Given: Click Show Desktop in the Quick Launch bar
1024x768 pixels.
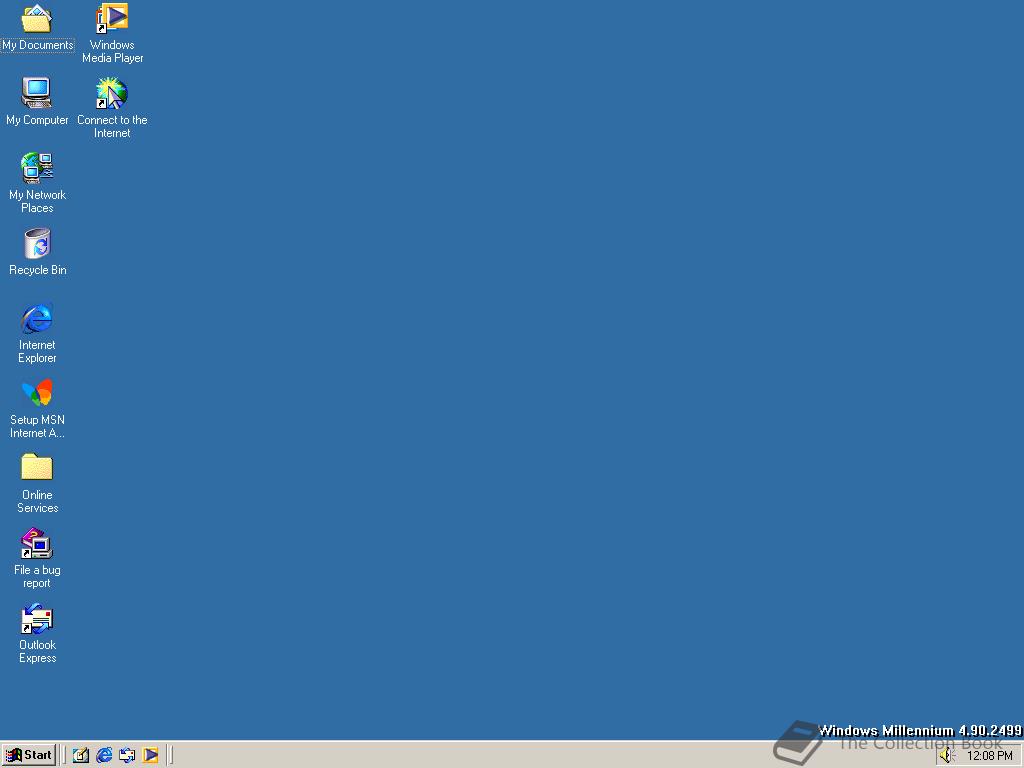Looking at the screenshot, I should [x=81, y=755].
